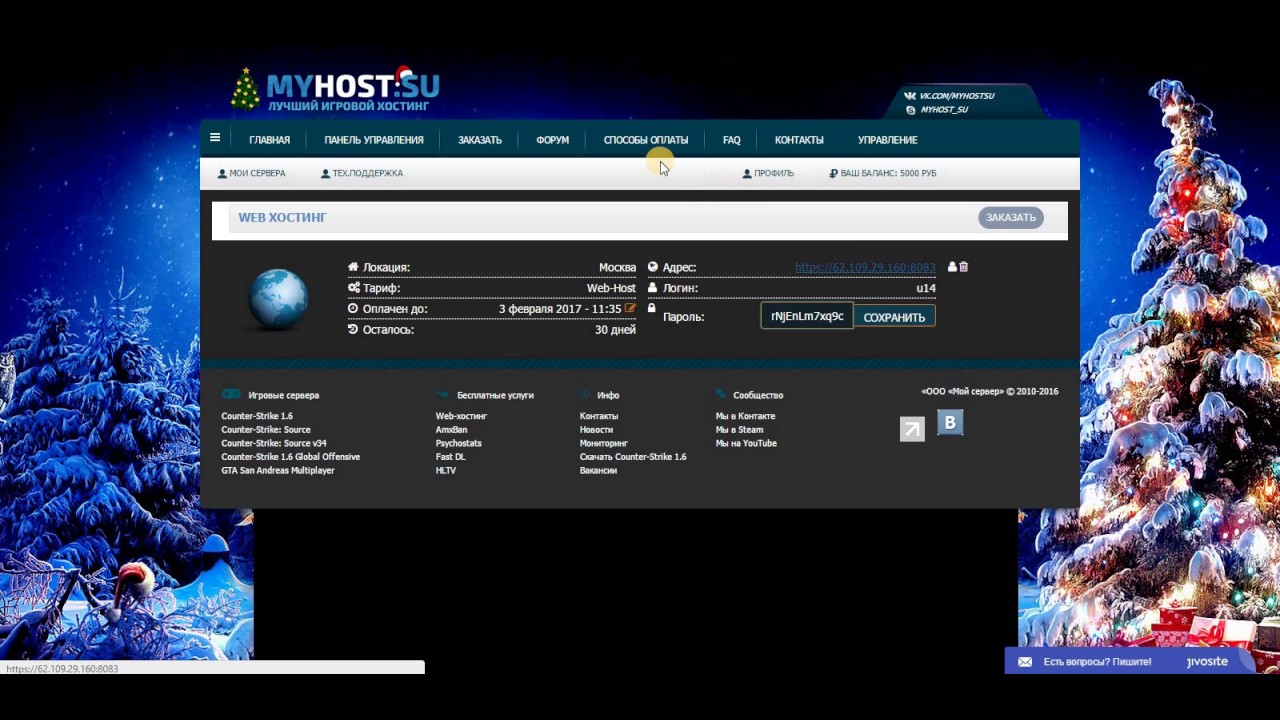Open Контакты footer link

click(x=599, y=416)
